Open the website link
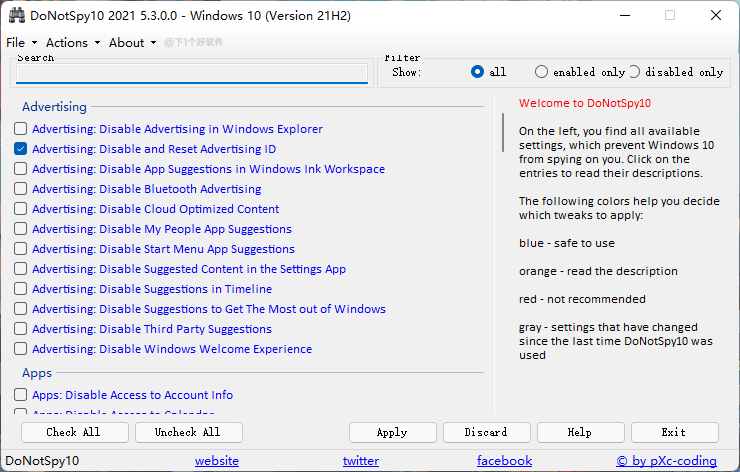This screenshot has height=472, width=740. 216,461
